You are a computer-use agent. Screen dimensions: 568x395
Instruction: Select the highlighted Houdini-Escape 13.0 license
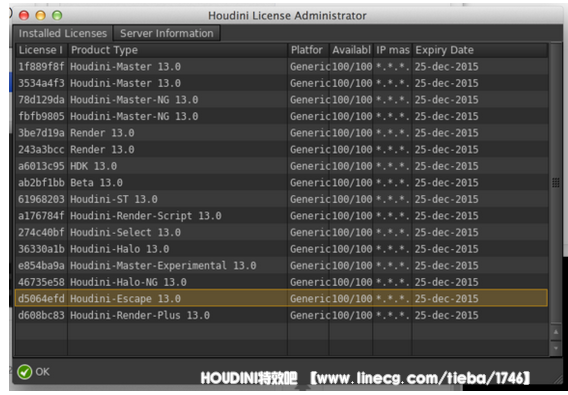point(281,299)
